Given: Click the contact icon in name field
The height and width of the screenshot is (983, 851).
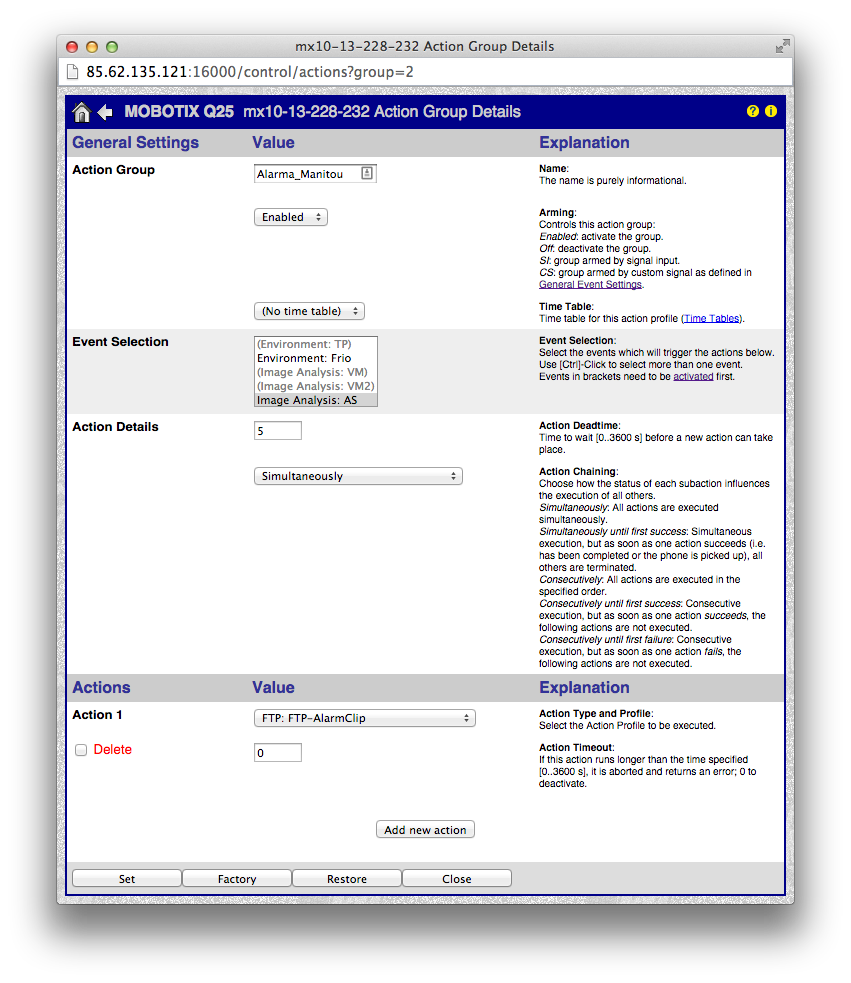Looking at the screenshot, I should point(367,173).
